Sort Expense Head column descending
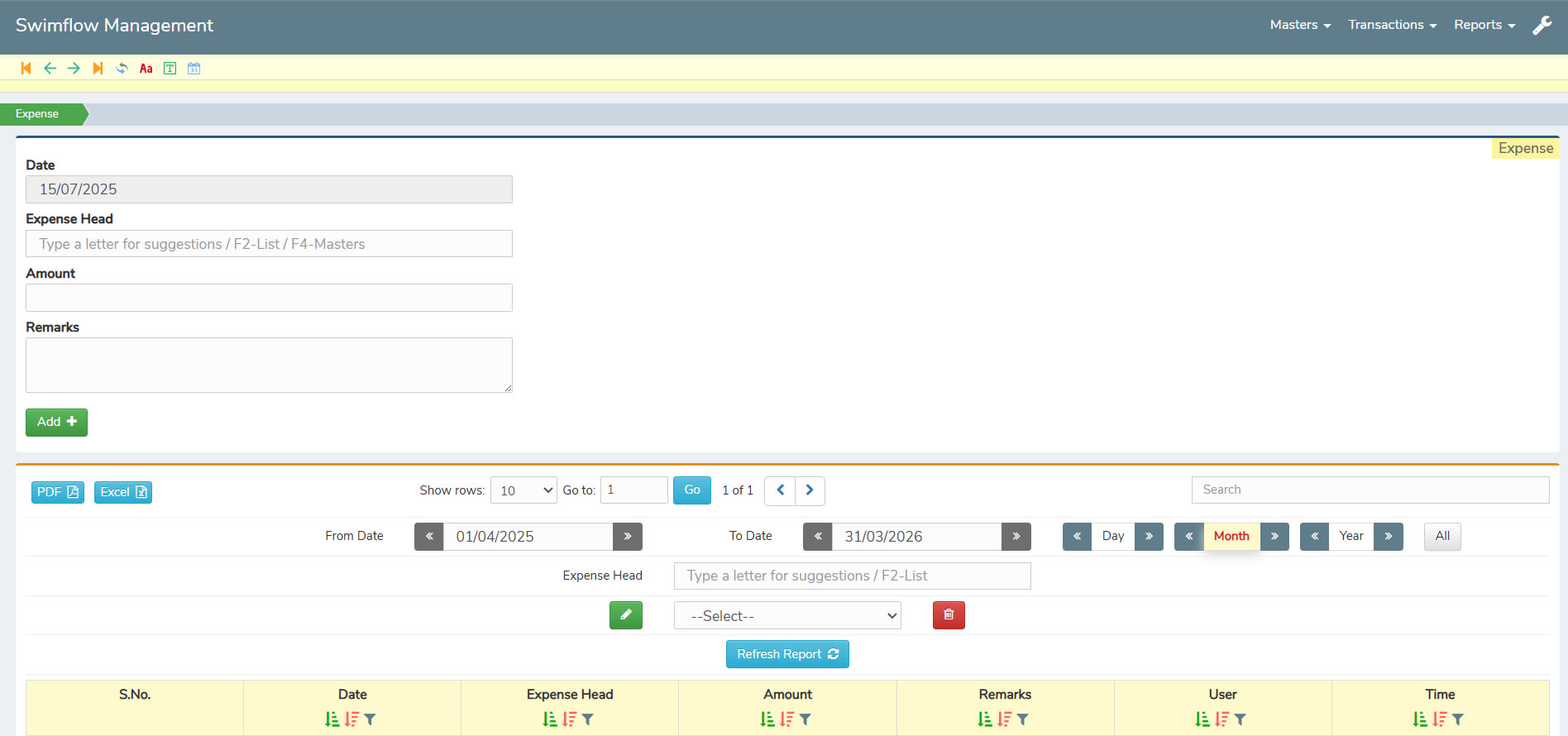Screen dimensions: 1568x736 (x=569, y=719)
